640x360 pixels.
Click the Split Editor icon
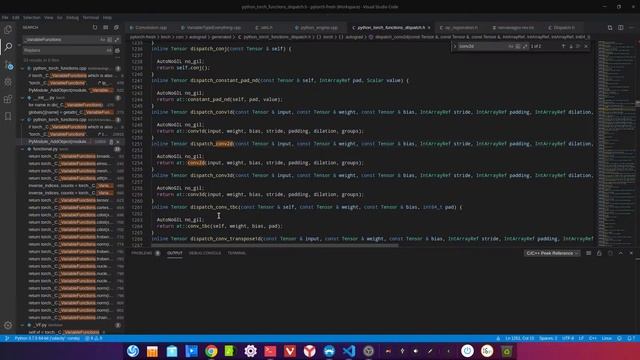pos(620,27)
